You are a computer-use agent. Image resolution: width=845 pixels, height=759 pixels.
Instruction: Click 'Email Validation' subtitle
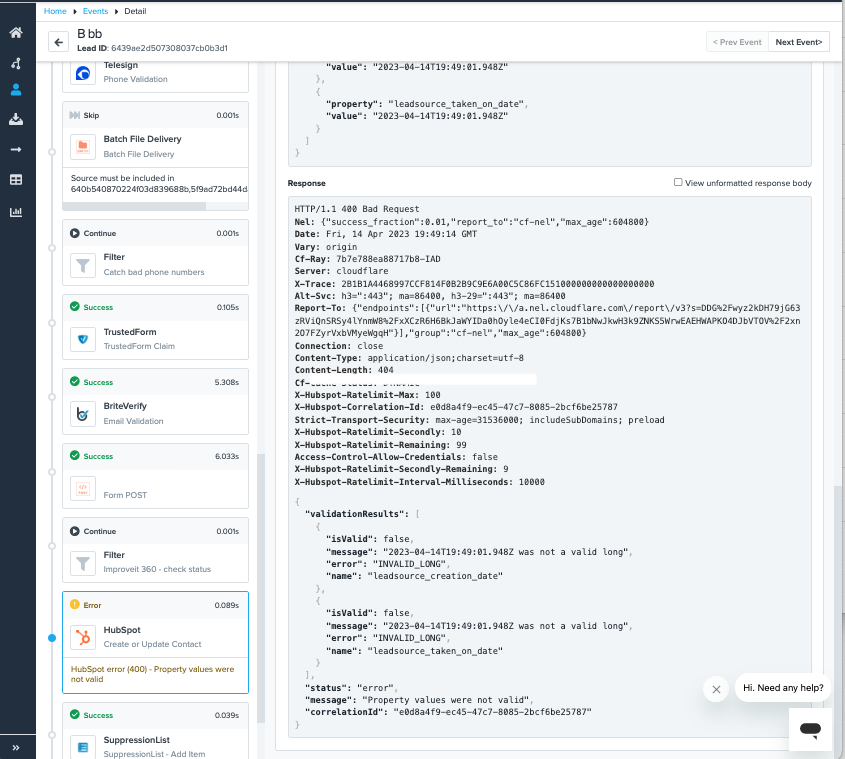pos(133,421)
